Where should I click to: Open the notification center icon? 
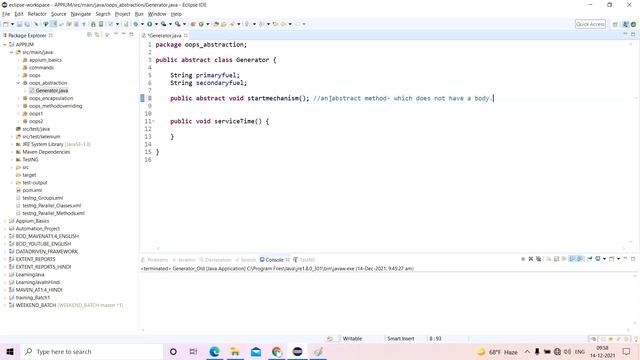[627, 351]
